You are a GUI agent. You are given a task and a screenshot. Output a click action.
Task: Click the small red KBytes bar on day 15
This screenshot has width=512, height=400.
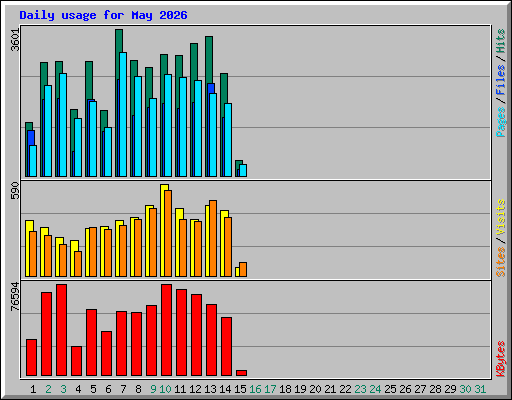241,373
